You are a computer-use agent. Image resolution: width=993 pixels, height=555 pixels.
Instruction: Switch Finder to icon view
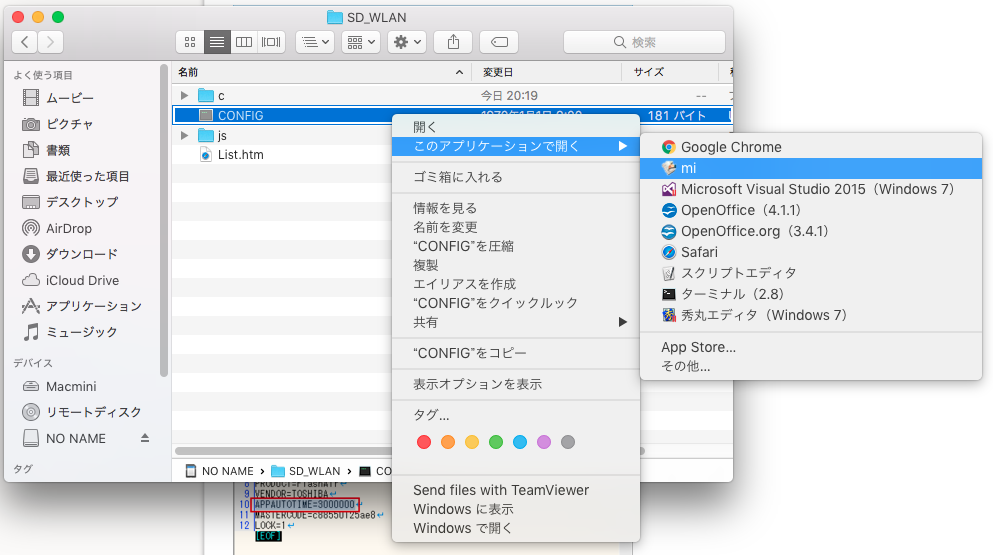click(189, 42)
